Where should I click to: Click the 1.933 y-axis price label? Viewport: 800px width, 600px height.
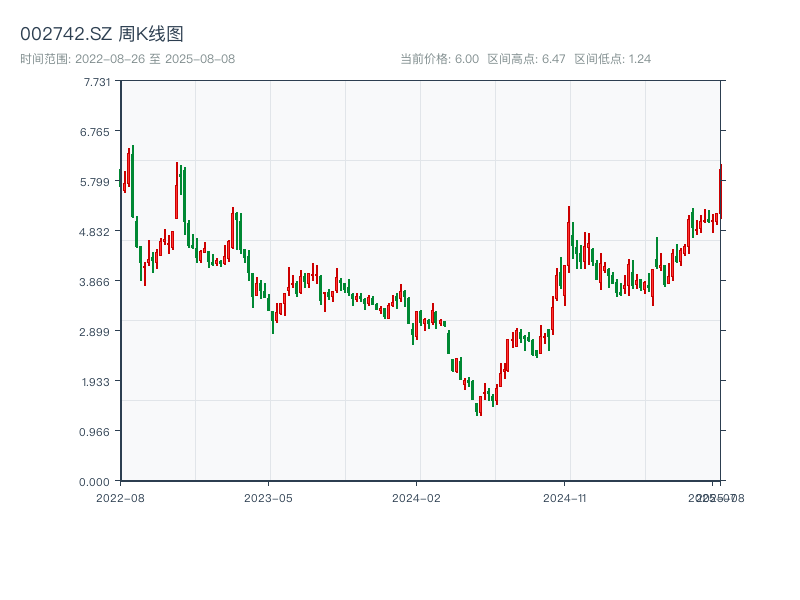[x=97, y=382]
